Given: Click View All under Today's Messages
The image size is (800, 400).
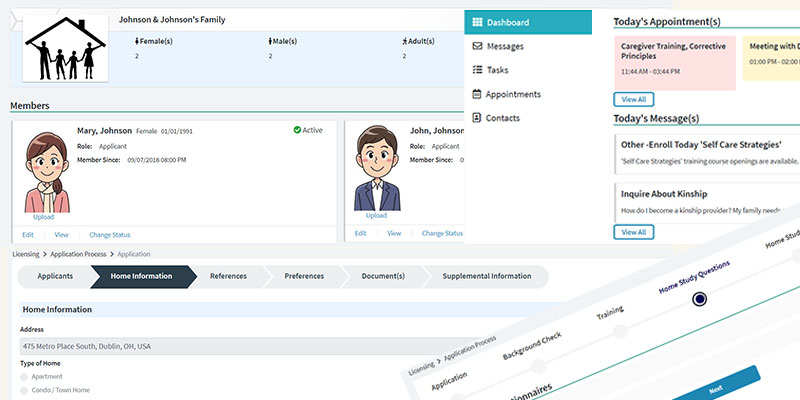Looking at the screenshot, I should tap(634, 232).
